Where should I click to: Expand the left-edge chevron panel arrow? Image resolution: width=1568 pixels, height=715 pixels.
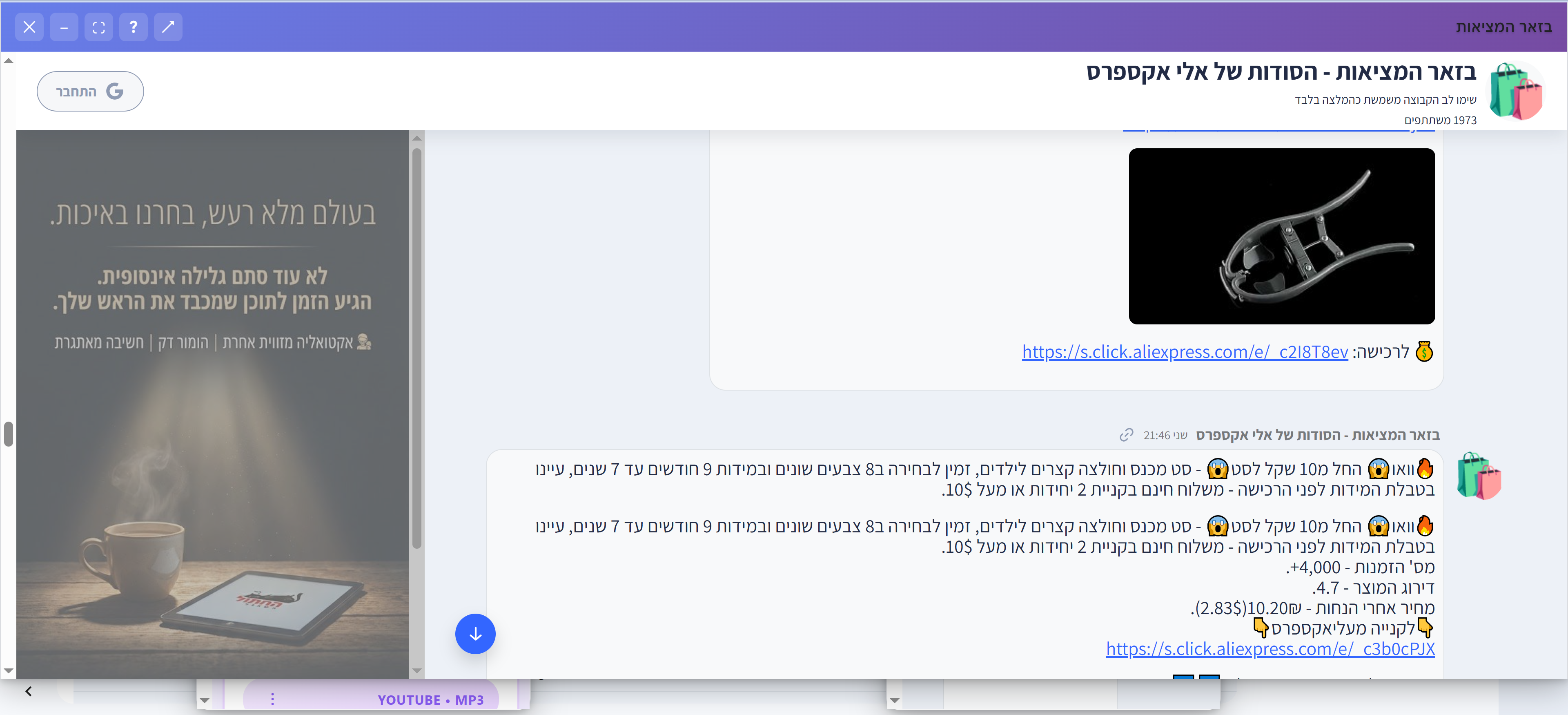[x=29, y=691]
